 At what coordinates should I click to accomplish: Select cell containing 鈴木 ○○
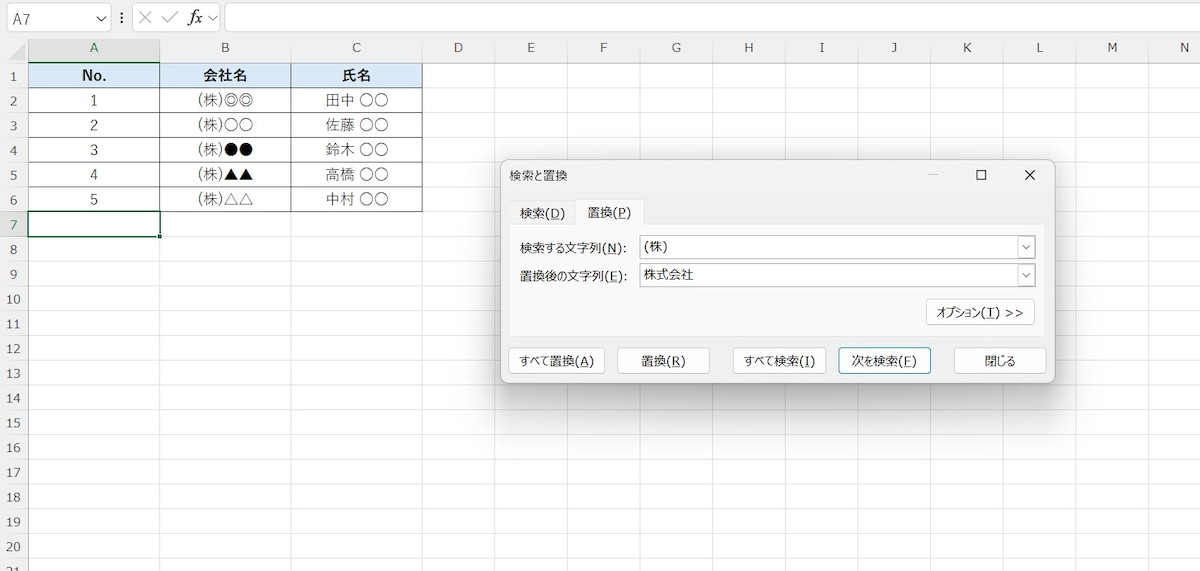coord(357,150)
